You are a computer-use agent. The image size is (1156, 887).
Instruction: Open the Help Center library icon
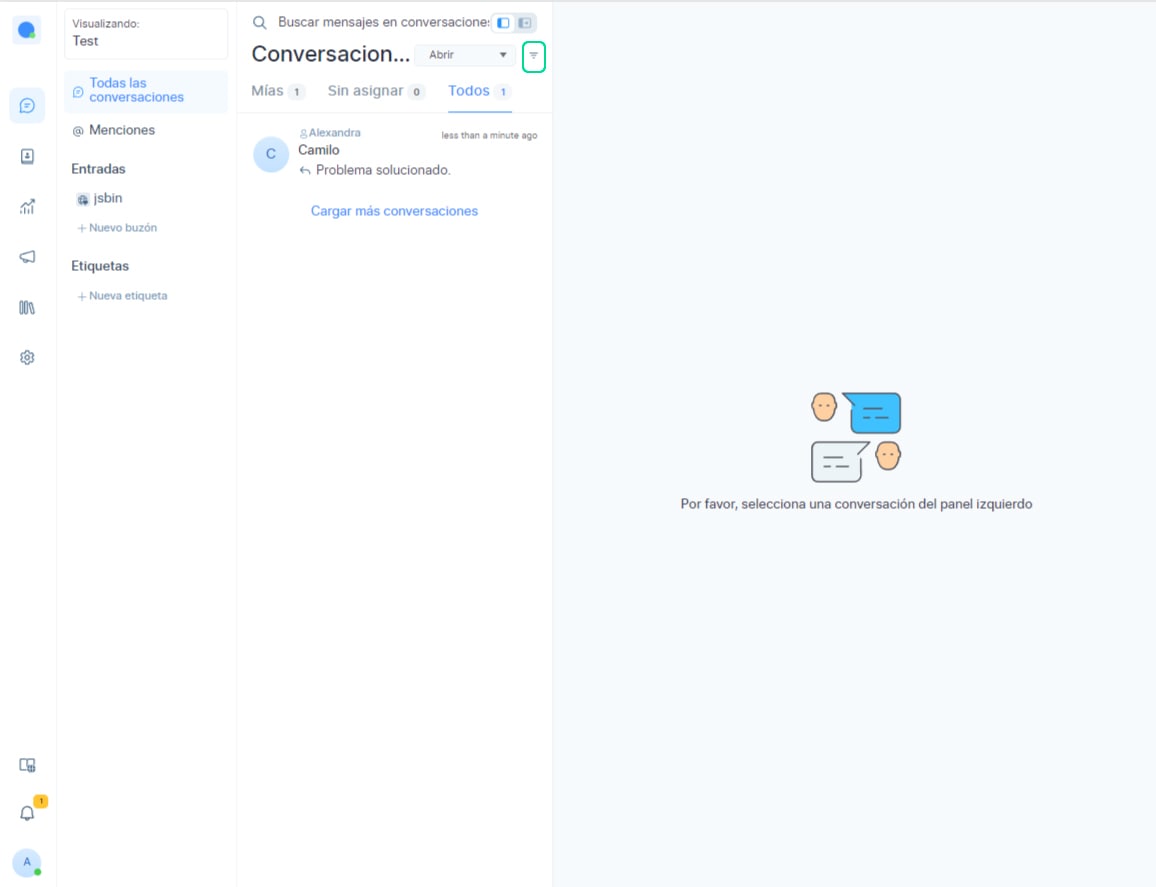(27, 308)
